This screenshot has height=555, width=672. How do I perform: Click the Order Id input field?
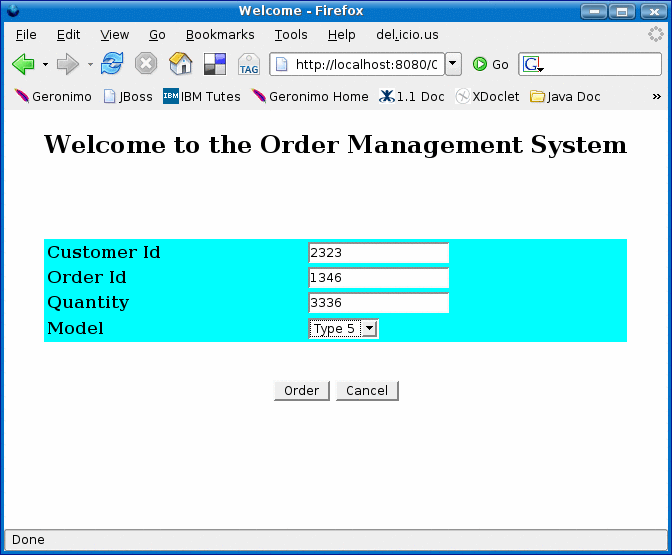(x=378, y=278)
